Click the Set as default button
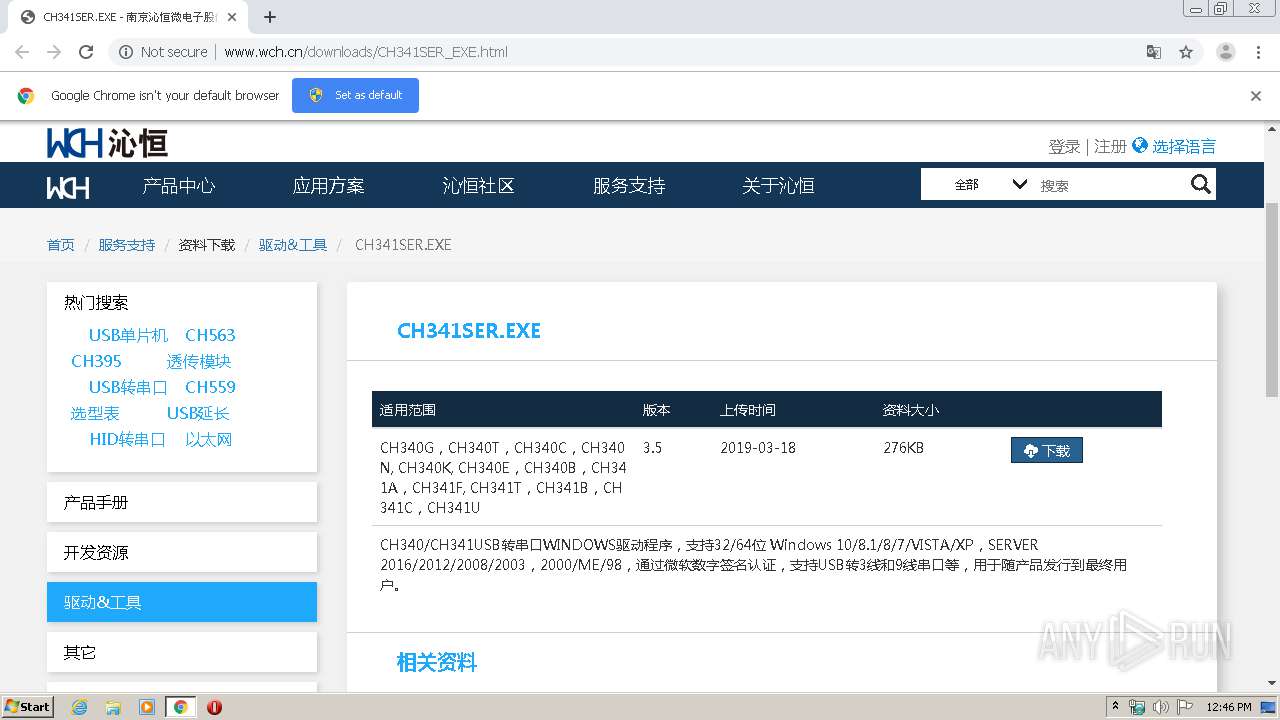 [x=355, y=95]
